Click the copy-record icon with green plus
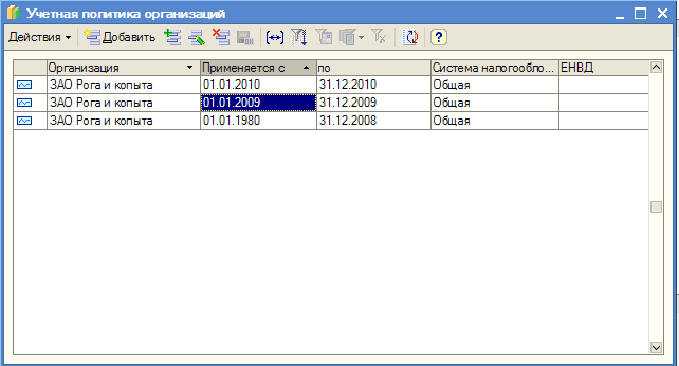The height and width of the screenshot is (366, 679). [173, 37]
